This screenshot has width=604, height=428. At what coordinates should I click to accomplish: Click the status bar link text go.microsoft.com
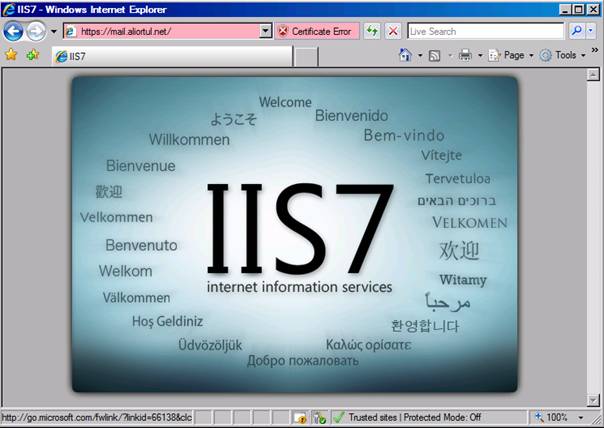coord(96,417)
